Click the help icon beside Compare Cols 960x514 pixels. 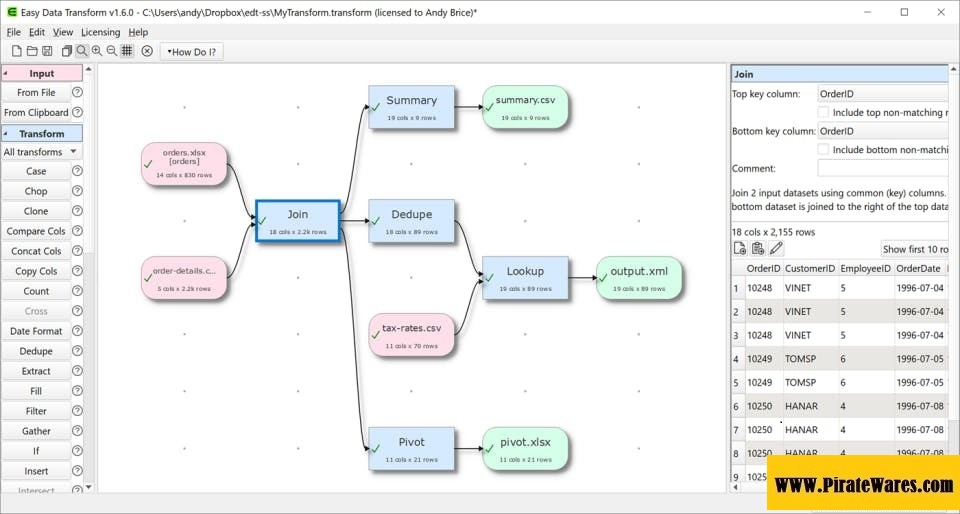point(77,231)
